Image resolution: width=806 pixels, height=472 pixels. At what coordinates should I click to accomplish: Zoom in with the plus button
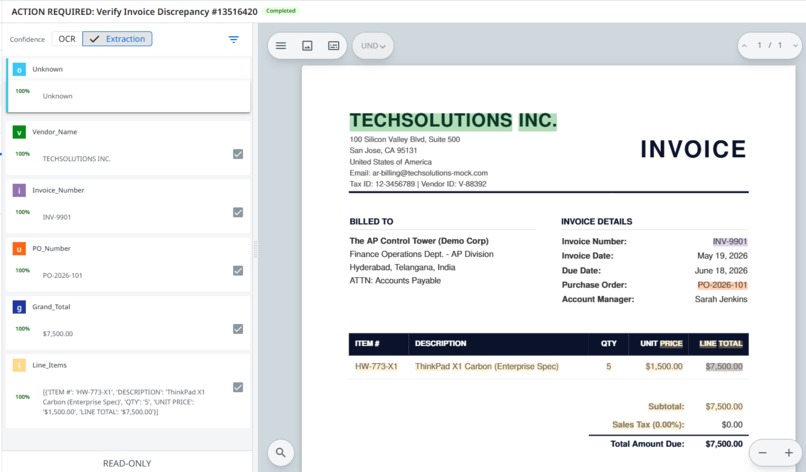point(789,453)
